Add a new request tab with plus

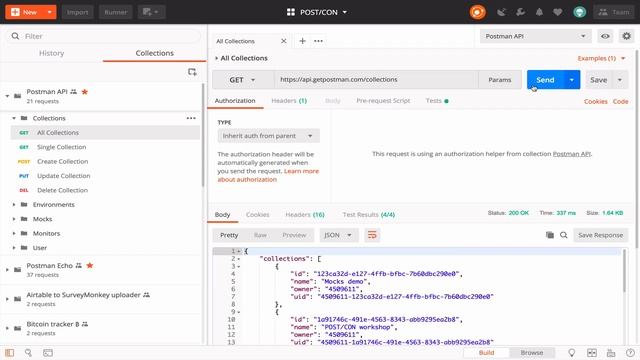pos(302,41)
